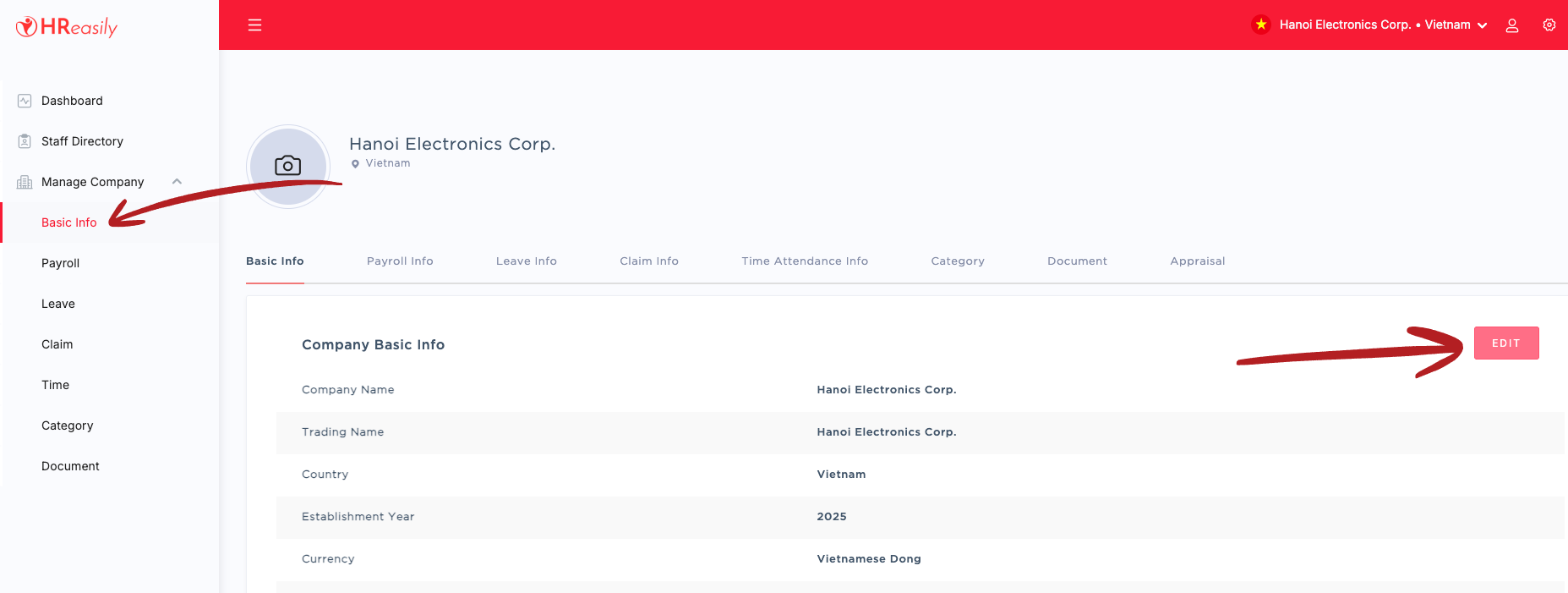1568x593 pixels.
Task: Click the location pin icon near Vietnam
Action: (355, 164)
